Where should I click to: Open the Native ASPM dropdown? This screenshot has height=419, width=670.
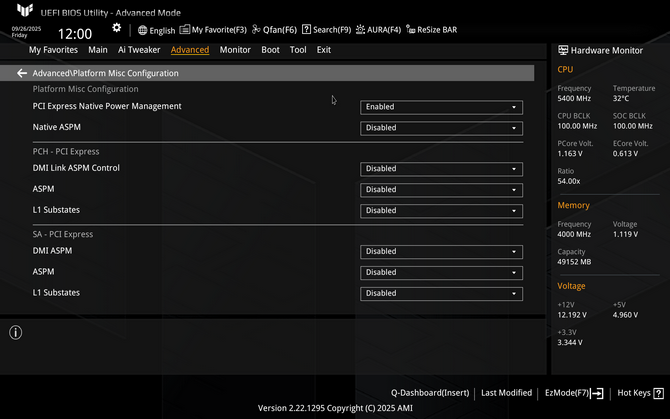[441, 128]
